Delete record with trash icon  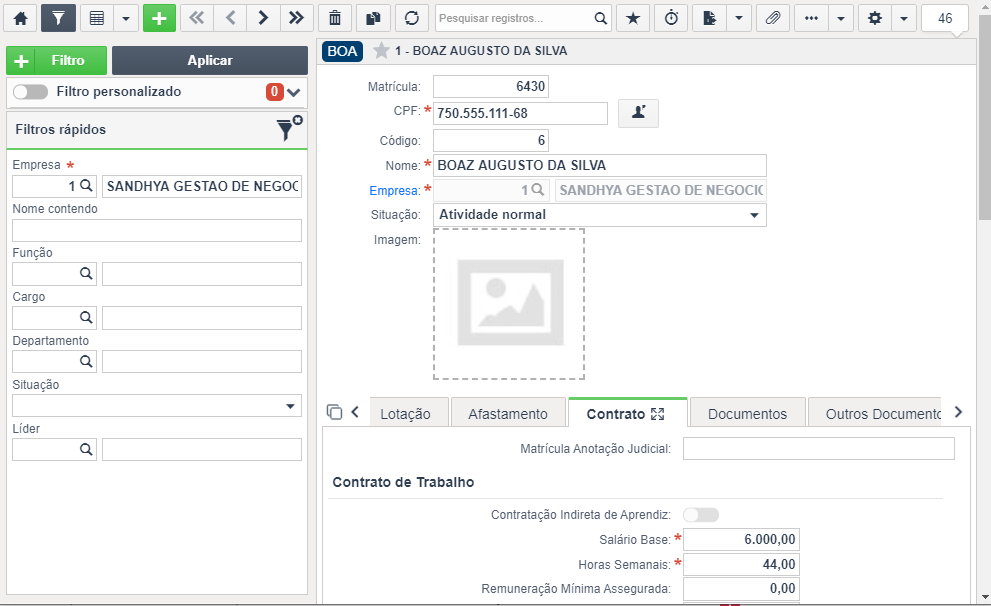(335, 18)
